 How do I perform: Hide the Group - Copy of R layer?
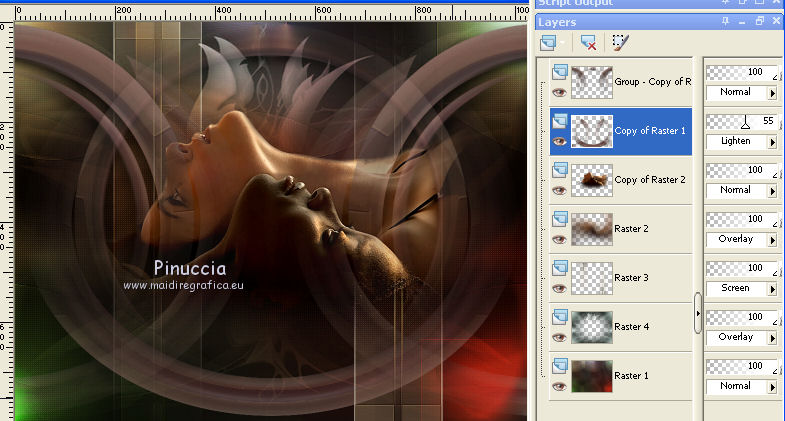point(559,92)
